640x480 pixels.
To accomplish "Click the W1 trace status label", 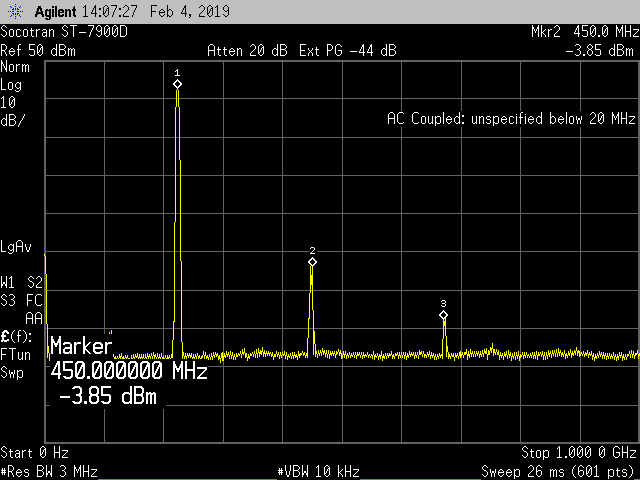I will [8, 282].
